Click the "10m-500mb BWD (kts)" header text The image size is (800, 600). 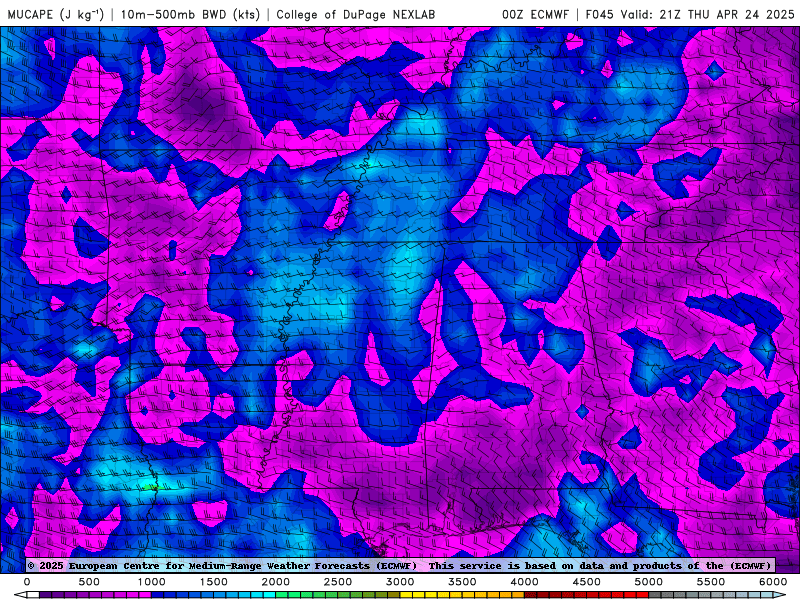point(190,14)
